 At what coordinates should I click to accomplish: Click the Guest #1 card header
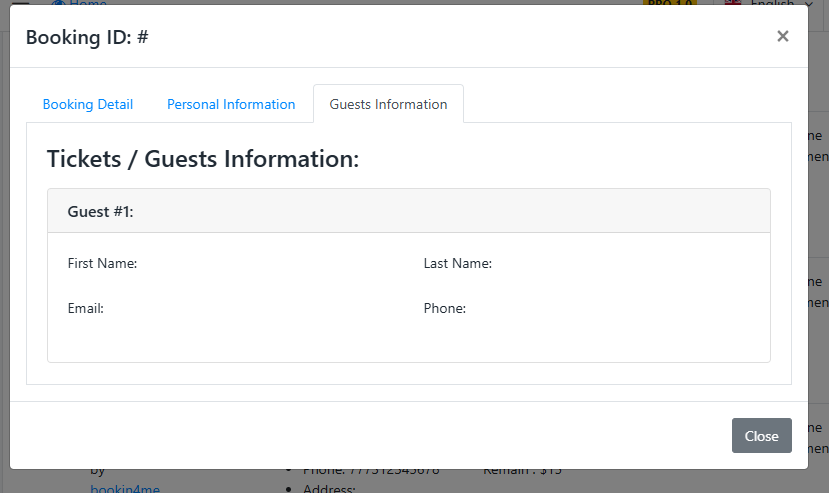[409, 211]
